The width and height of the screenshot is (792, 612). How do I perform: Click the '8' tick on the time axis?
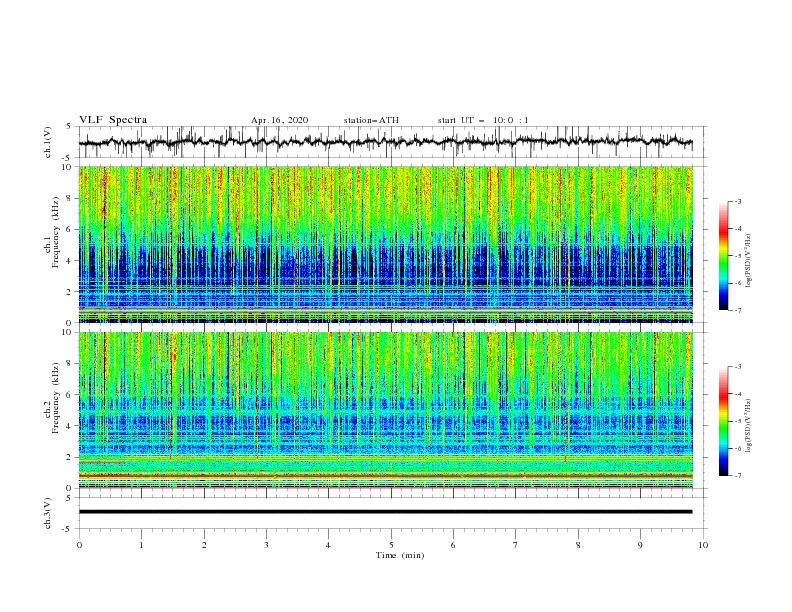coord(578,545)
